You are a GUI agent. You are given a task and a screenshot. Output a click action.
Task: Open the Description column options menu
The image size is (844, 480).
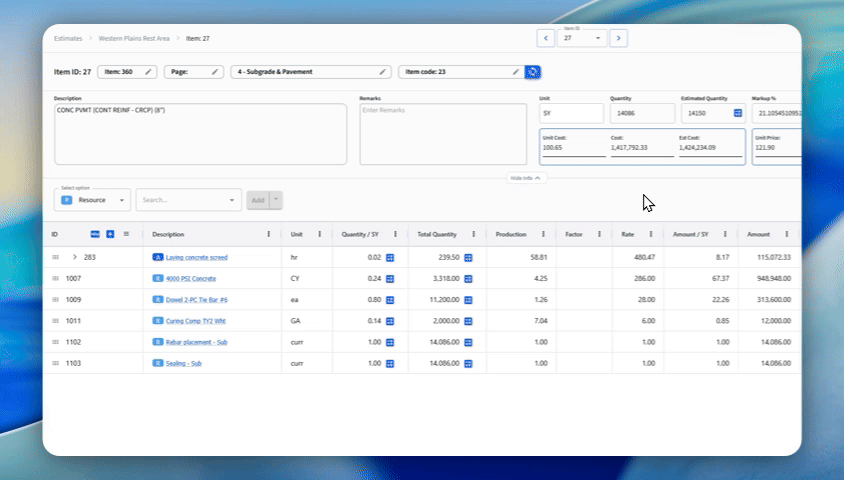pyautogui.click(x=268, y=234)
